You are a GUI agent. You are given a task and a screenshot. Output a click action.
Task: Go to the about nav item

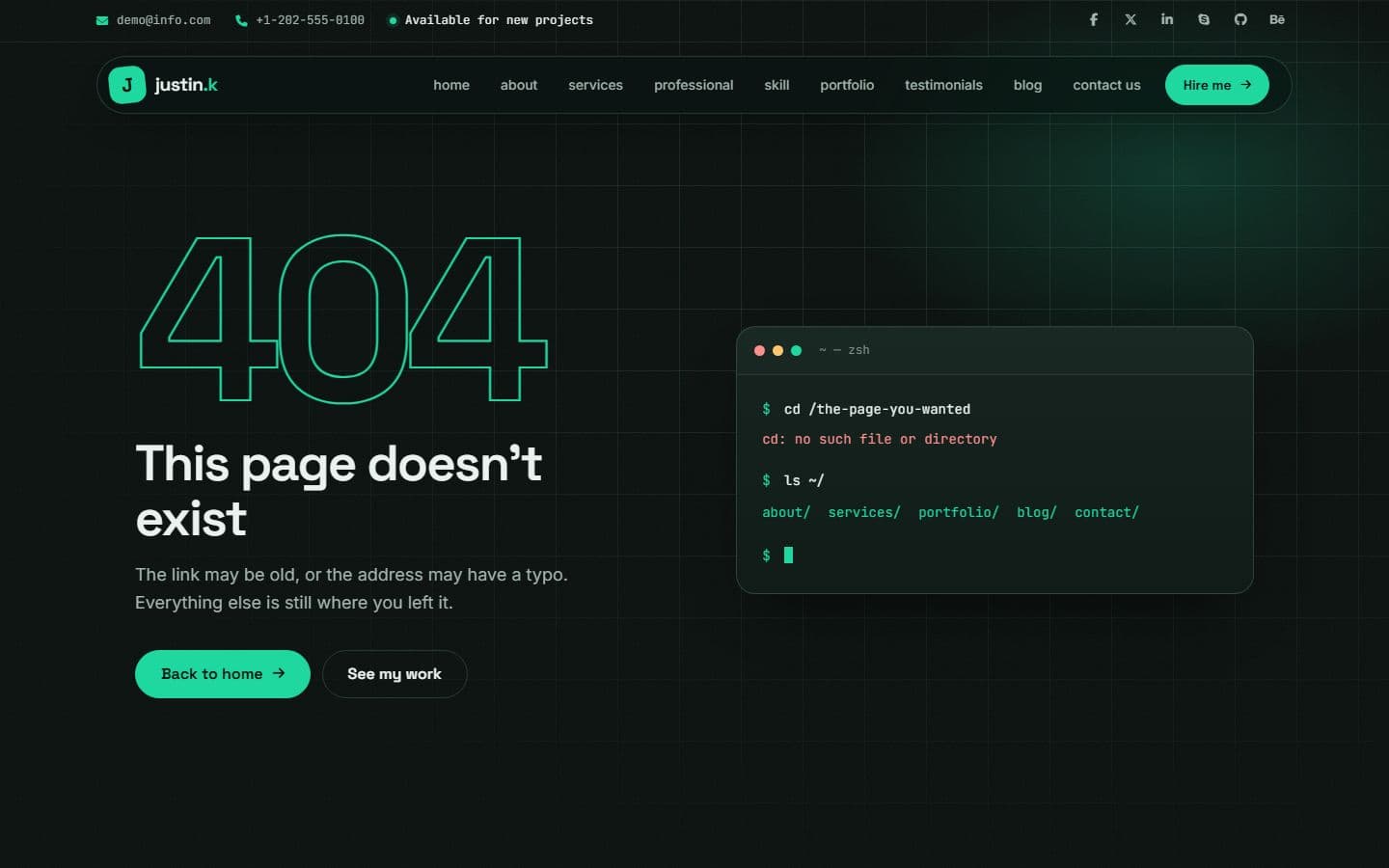519,85
